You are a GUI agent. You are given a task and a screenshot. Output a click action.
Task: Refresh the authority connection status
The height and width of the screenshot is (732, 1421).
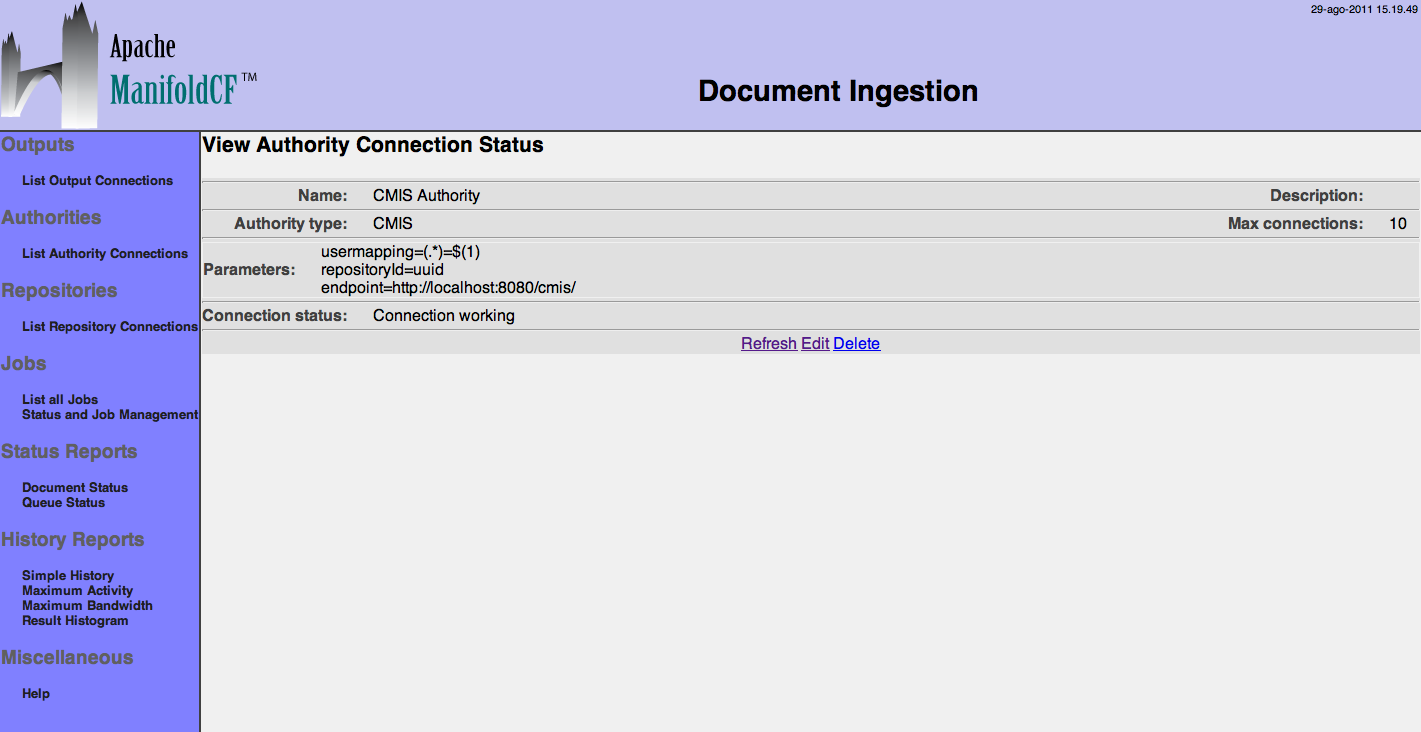pyautogui.click(x=768, y=344)
